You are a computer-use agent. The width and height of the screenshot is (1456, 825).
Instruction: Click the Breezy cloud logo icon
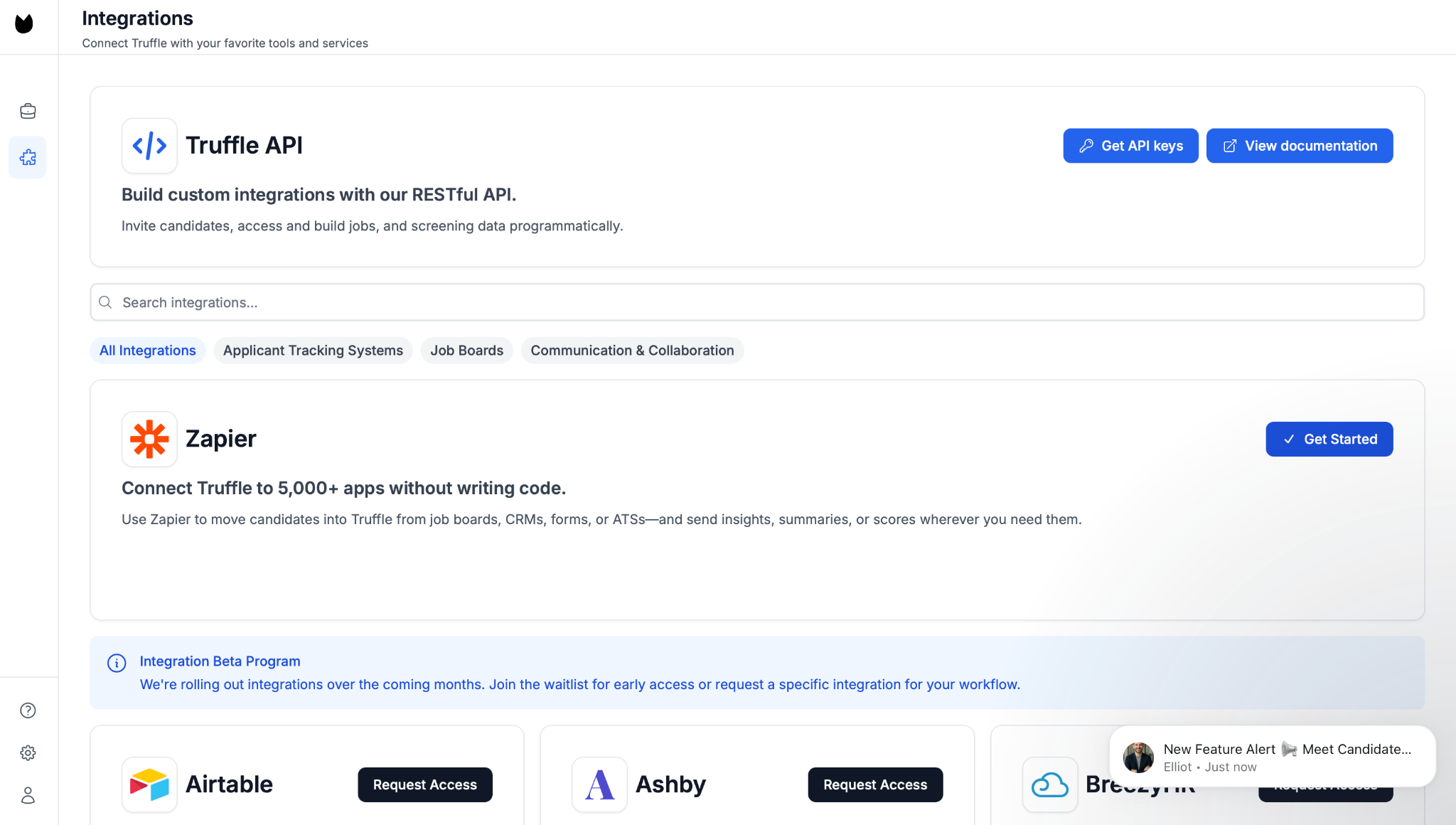tap(1049, 784)
